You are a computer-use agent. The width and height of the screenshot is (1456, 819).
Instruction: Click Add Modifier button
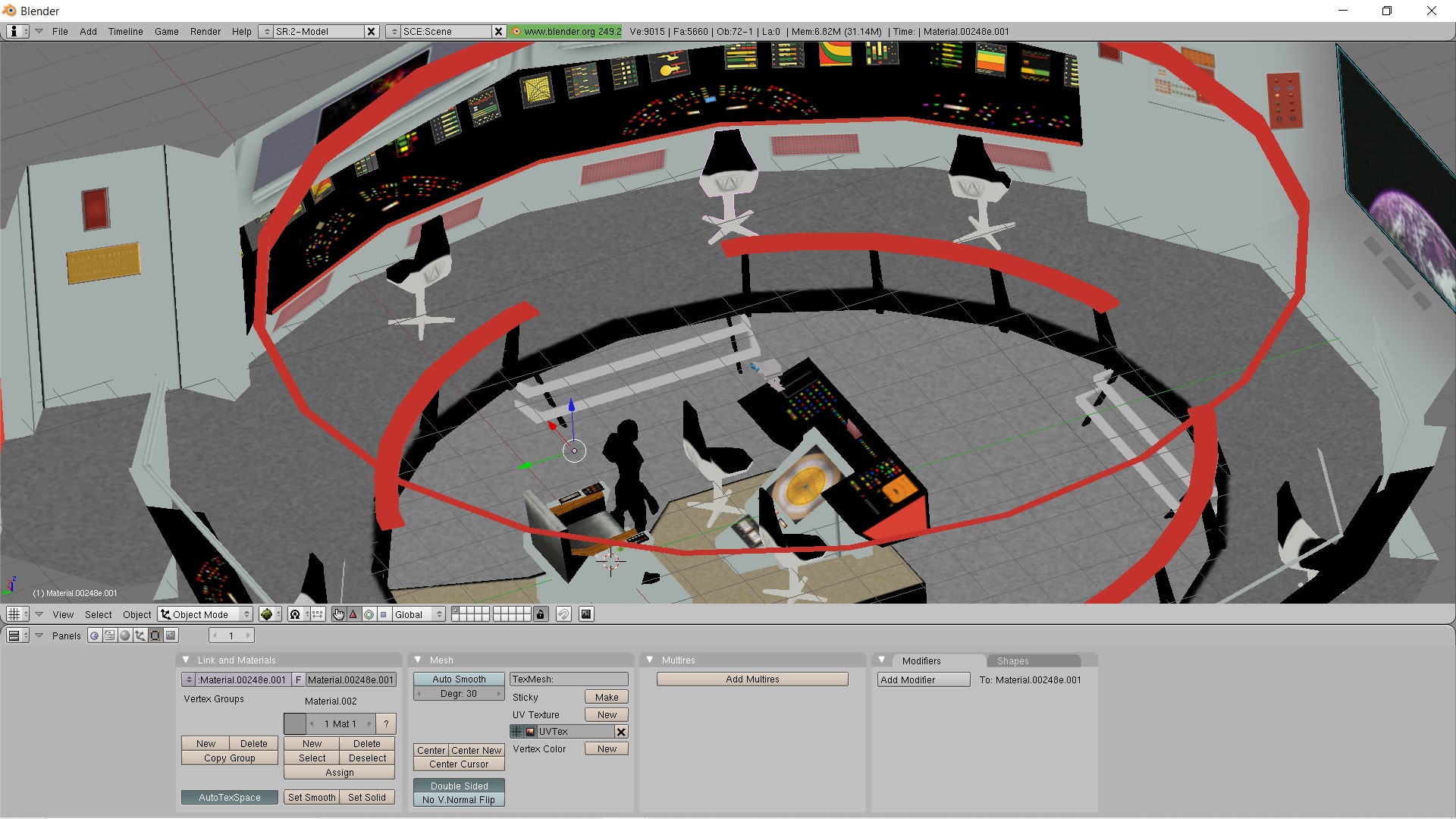tap(924, 680)
